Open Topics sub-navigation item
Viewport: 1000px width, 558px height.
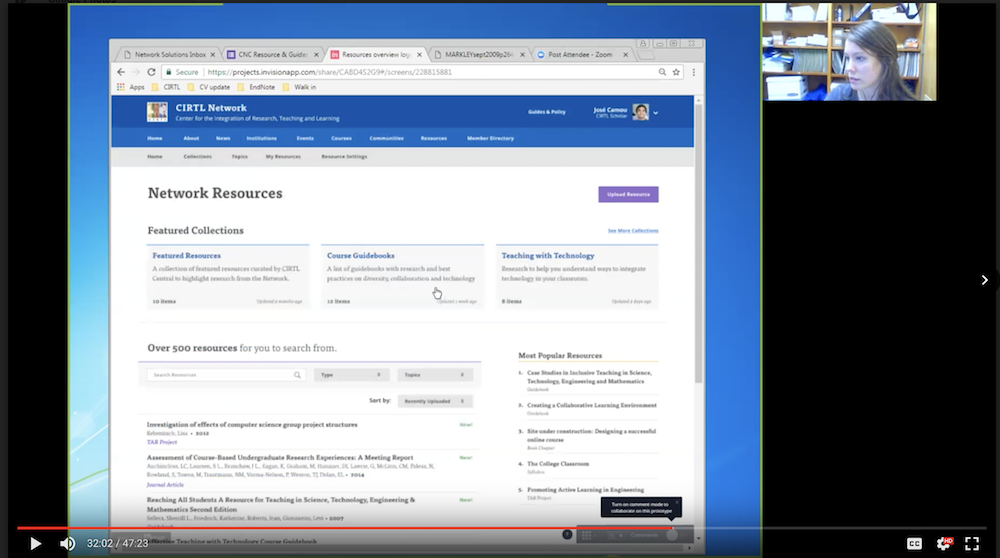240,157
